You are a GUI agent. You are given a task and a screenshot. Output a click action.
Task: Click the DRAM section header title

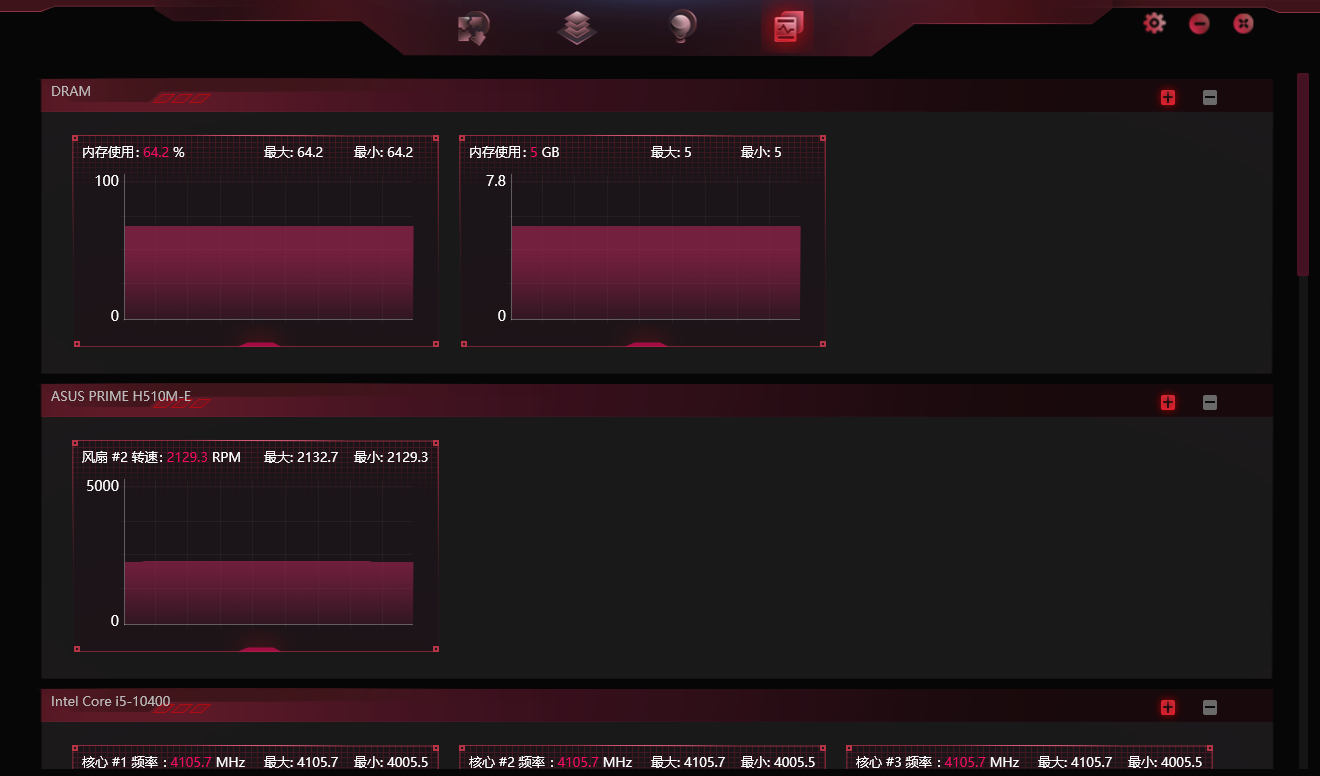click(71, 91)
